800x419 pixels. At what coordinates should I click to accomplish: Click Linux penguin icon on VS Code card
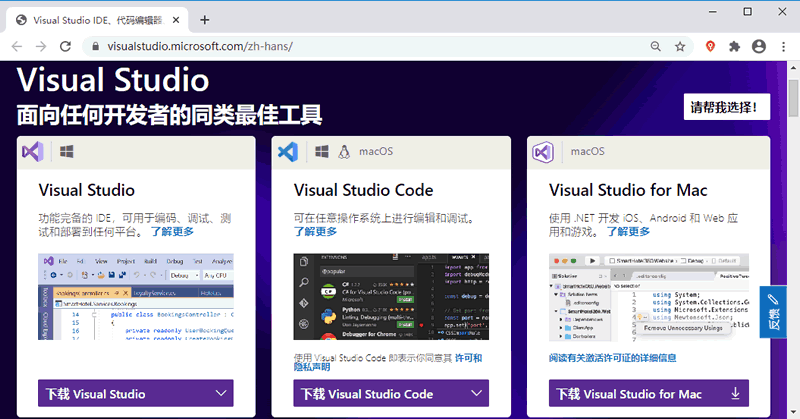(x=344, y=152)
